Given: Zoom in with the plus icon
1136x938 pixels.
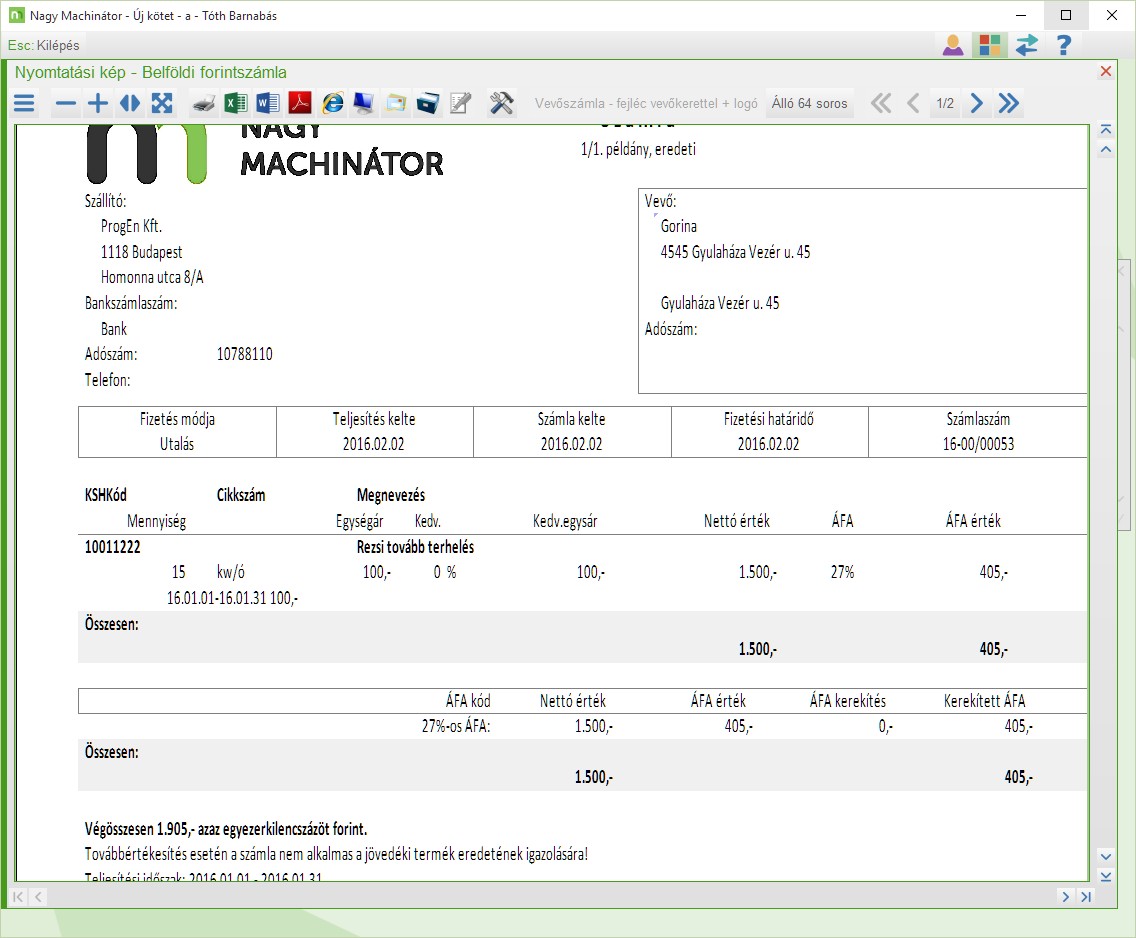Looking at the screenshot, I should (98, 103).
